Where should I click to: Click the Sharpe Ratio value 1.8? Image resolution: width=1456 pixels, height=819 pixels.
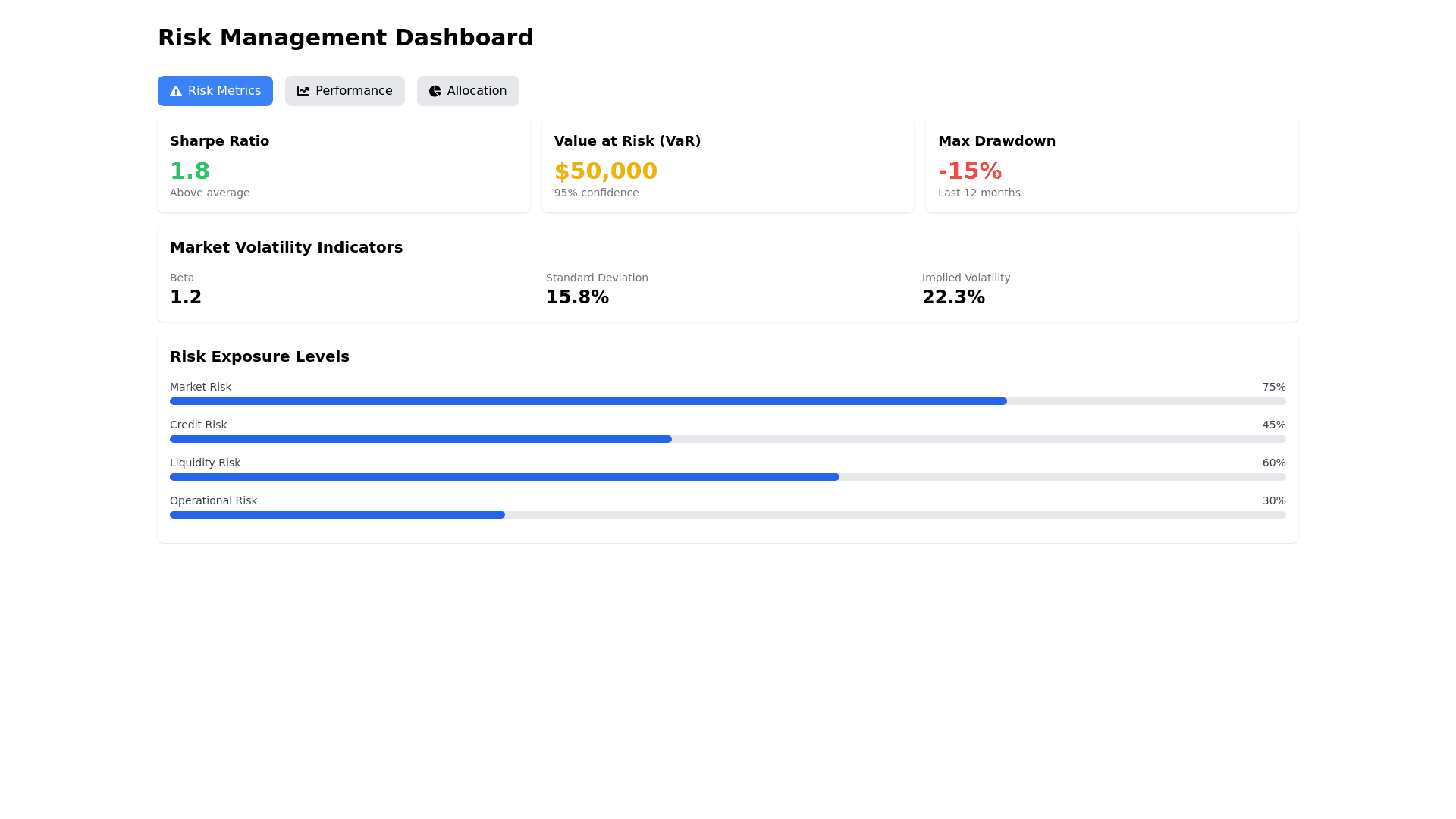pos(190,171)
